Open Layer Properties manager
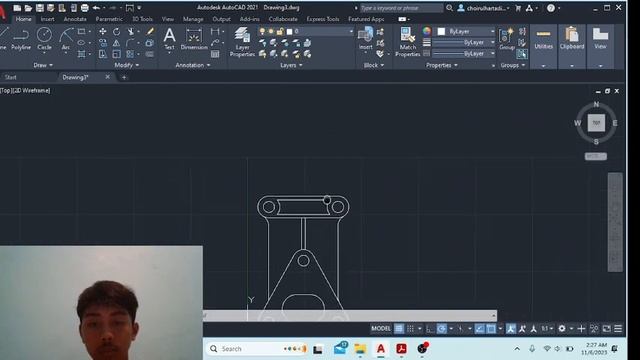 (x=242, y=42)
